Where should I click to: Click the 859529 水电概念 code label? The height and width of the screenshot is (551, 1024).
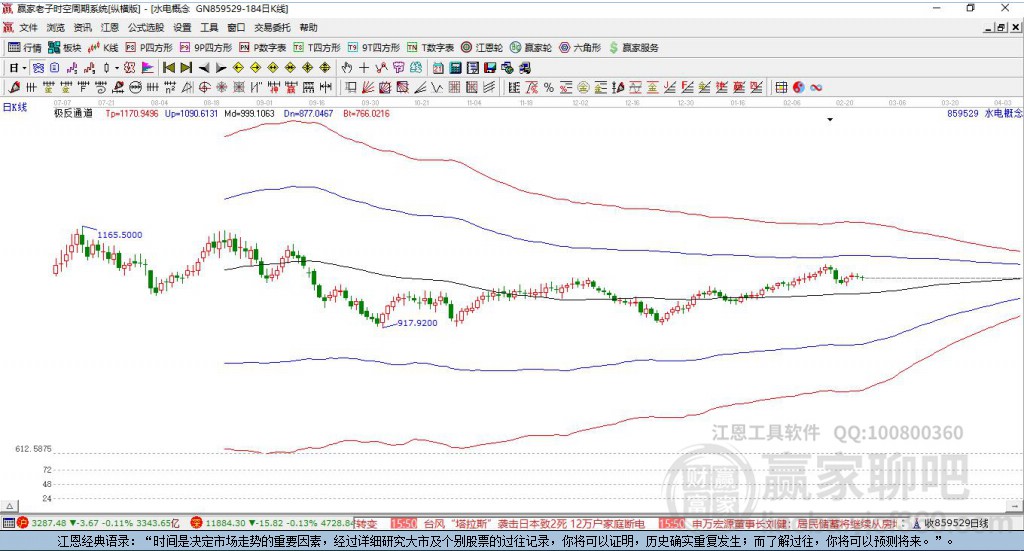pyautogui.click(x=984, y=114)
